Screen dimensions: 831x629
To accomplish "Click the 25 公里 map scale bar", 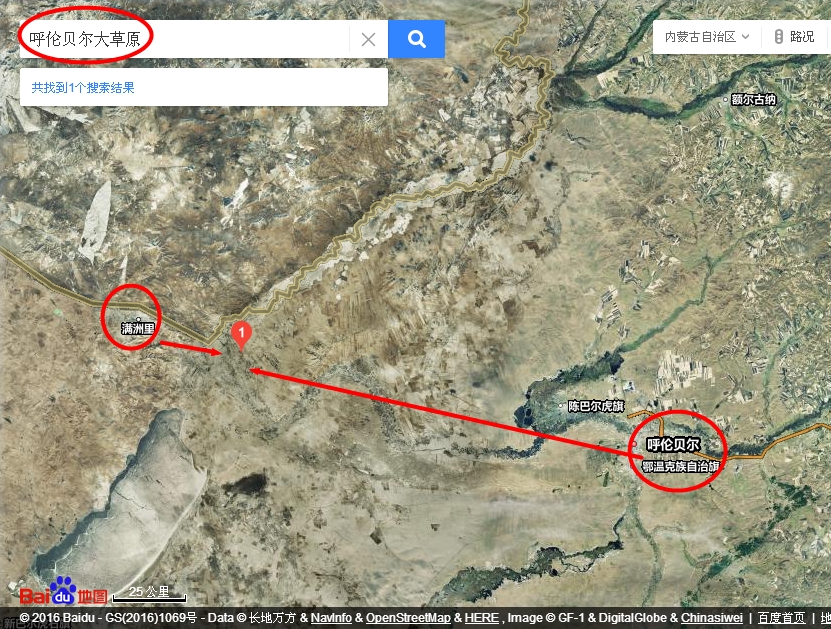I will pos(149,594).
